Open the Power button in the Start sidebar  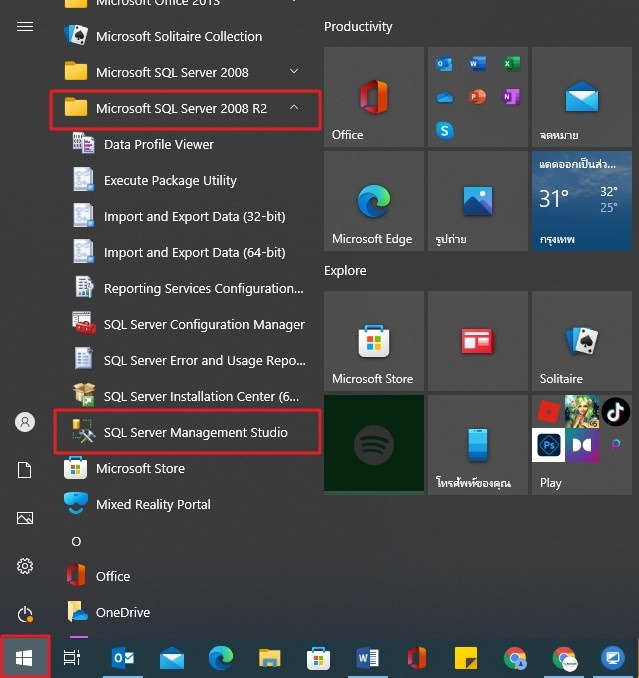pos(25,614)
